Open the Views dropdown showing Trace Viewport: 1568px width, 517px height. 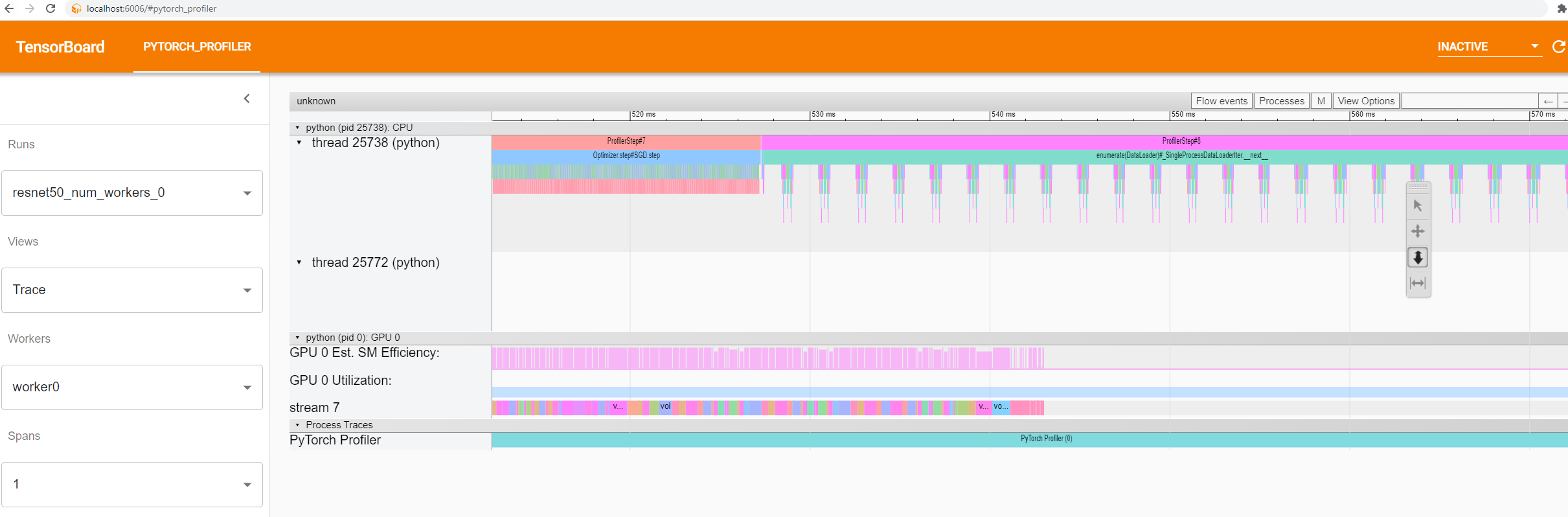tap(132, 290)
